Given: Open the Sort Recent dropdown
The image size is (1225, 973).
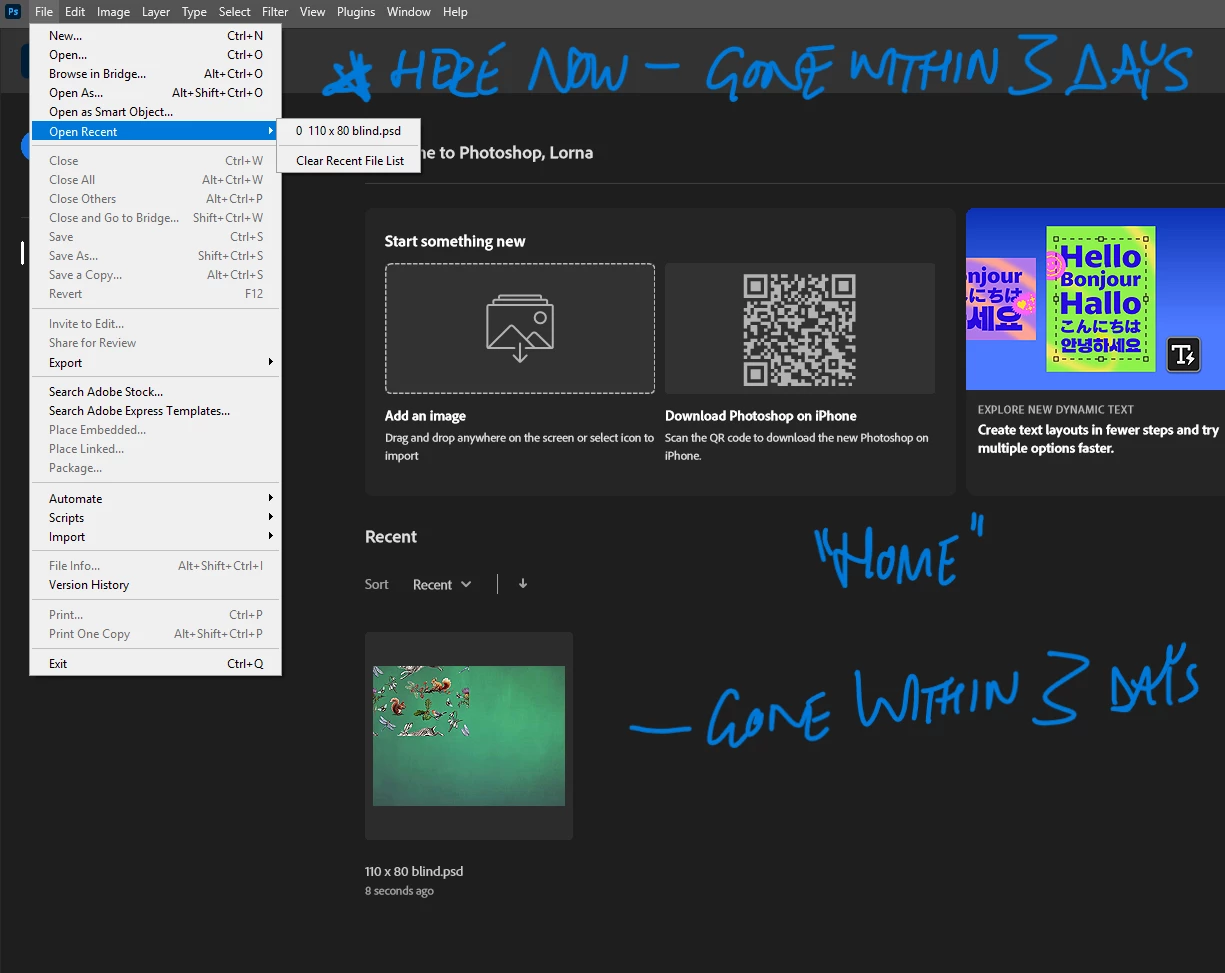Looking at the screenshot, I should tap(442, 585).
